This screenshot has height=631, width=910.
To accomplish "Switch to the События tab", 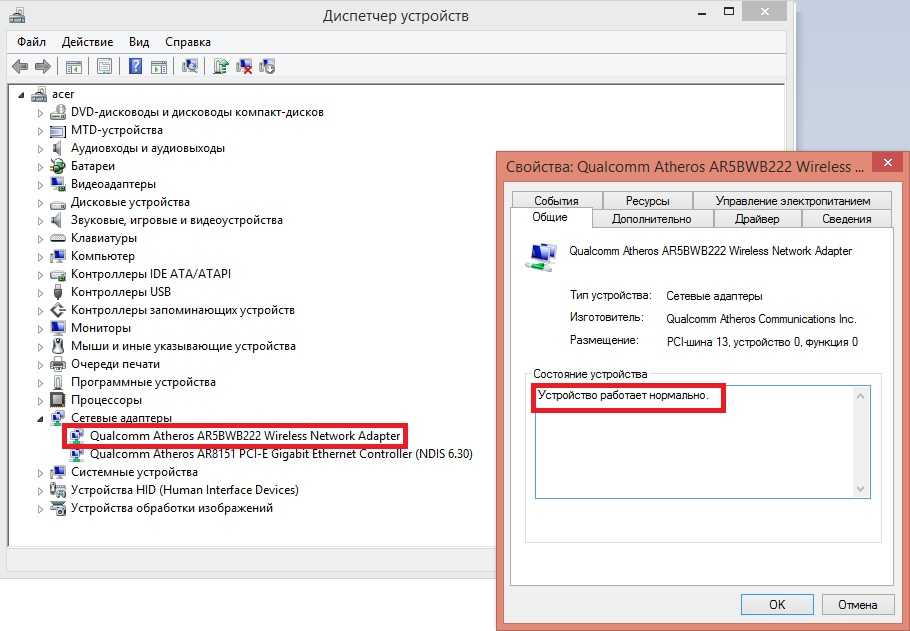I will click(557, 200).
